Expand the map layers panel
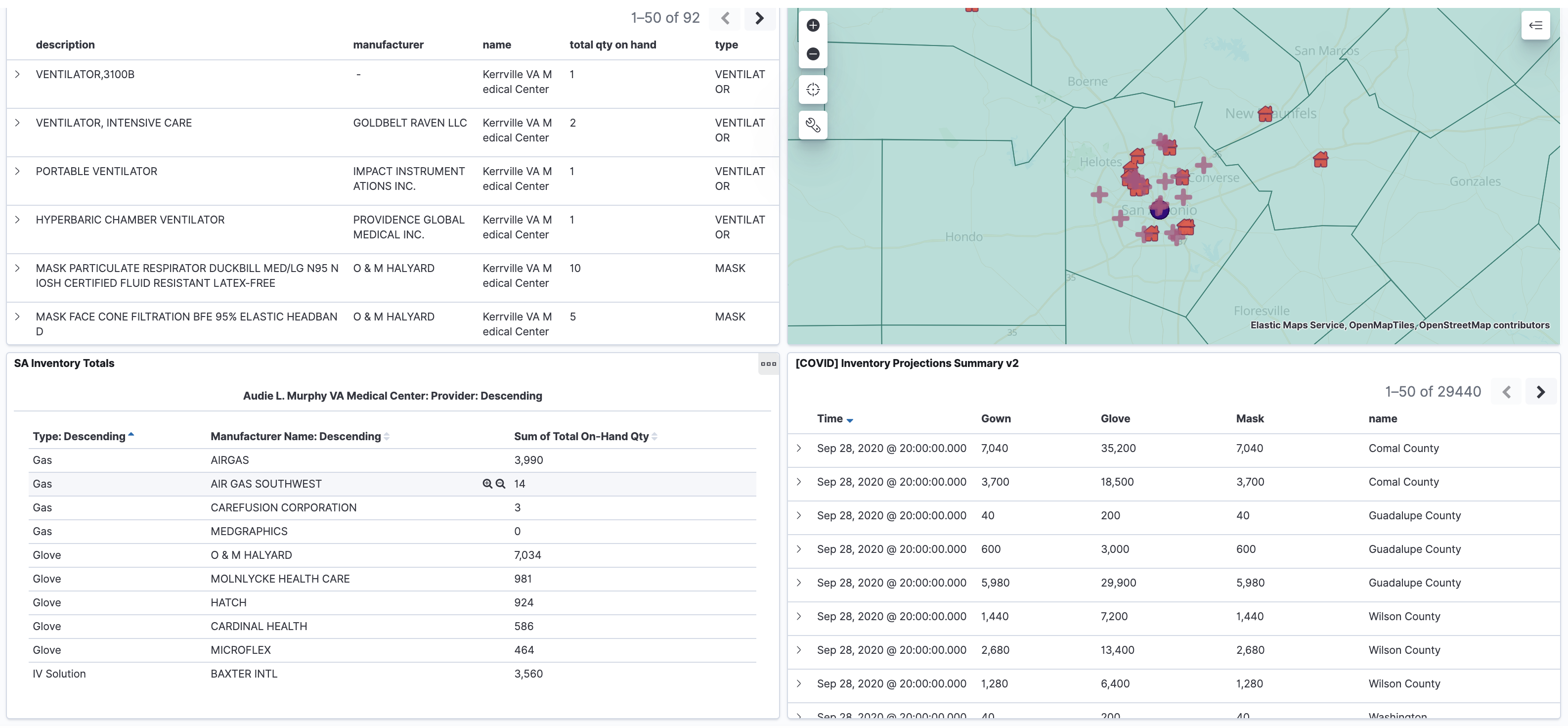Screen dimensions: 1568x728 1535,25
